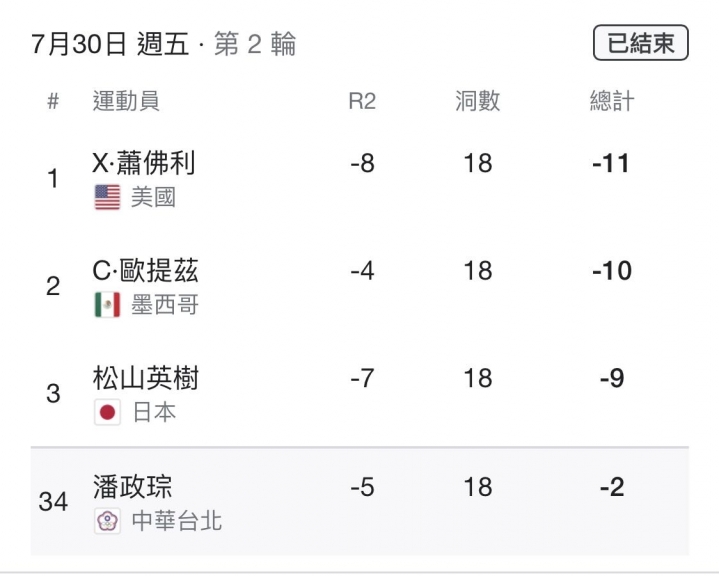This screenshot has width=720, height=576.
Task: Click the -11 total score
Action: pos(611,163)
